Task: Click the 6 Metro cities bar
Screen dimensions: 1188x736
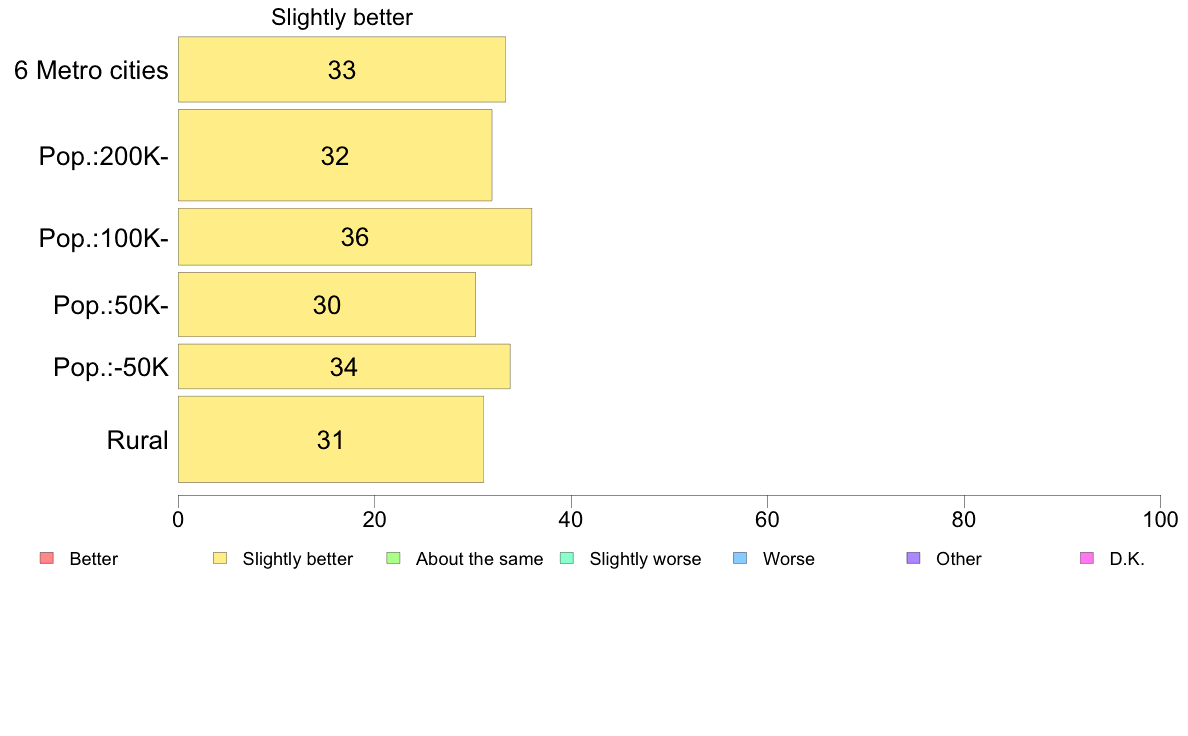Action: click(x=341, y=69)
